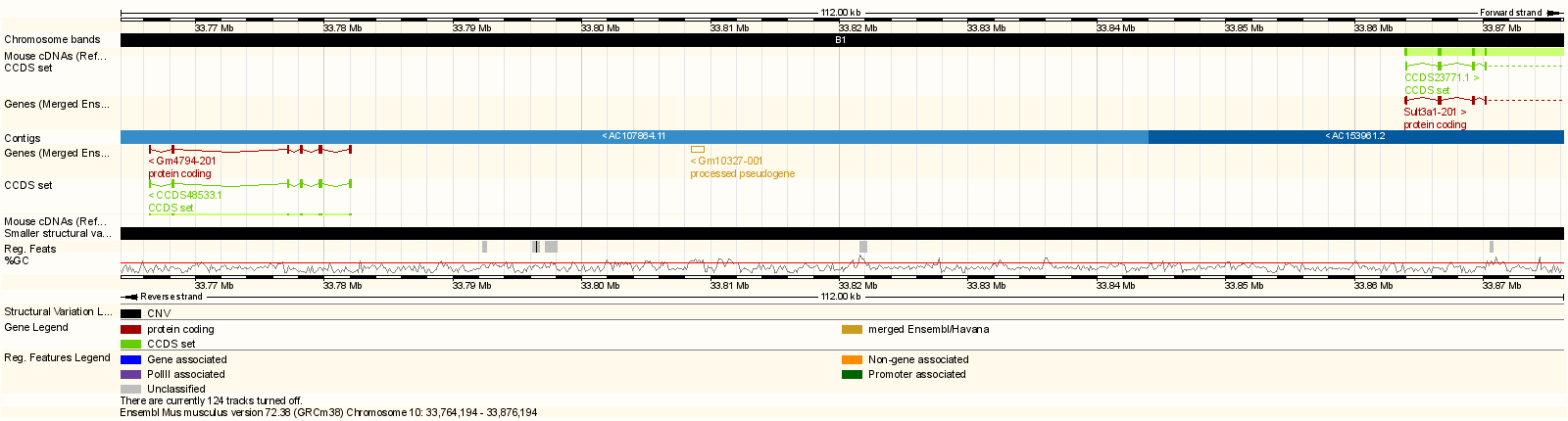Click the black CNV legend swatch
The image size is (1568, 421).
[x=130, y=314]
